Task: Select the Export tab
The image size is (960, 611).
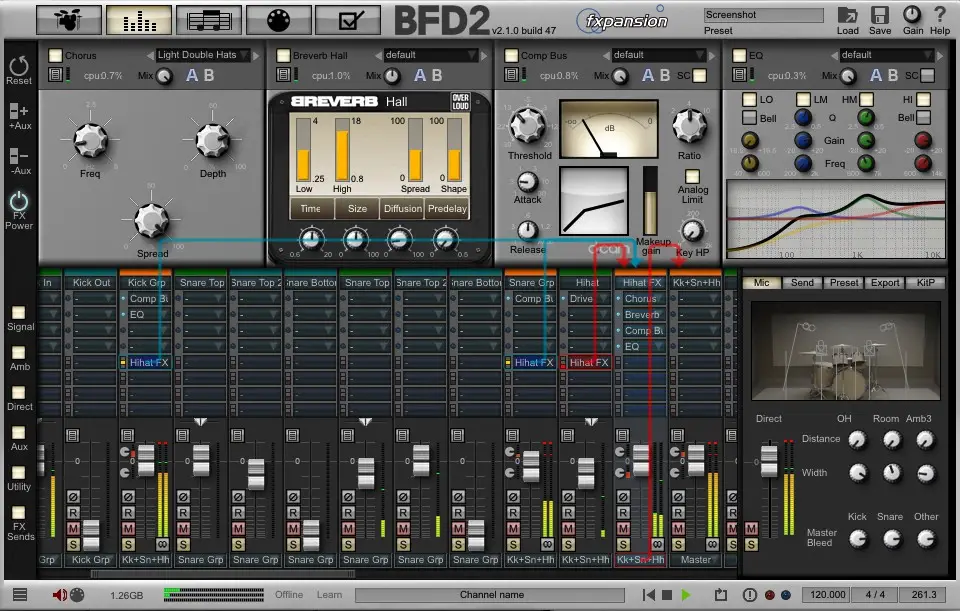Action: click(885, 283)
